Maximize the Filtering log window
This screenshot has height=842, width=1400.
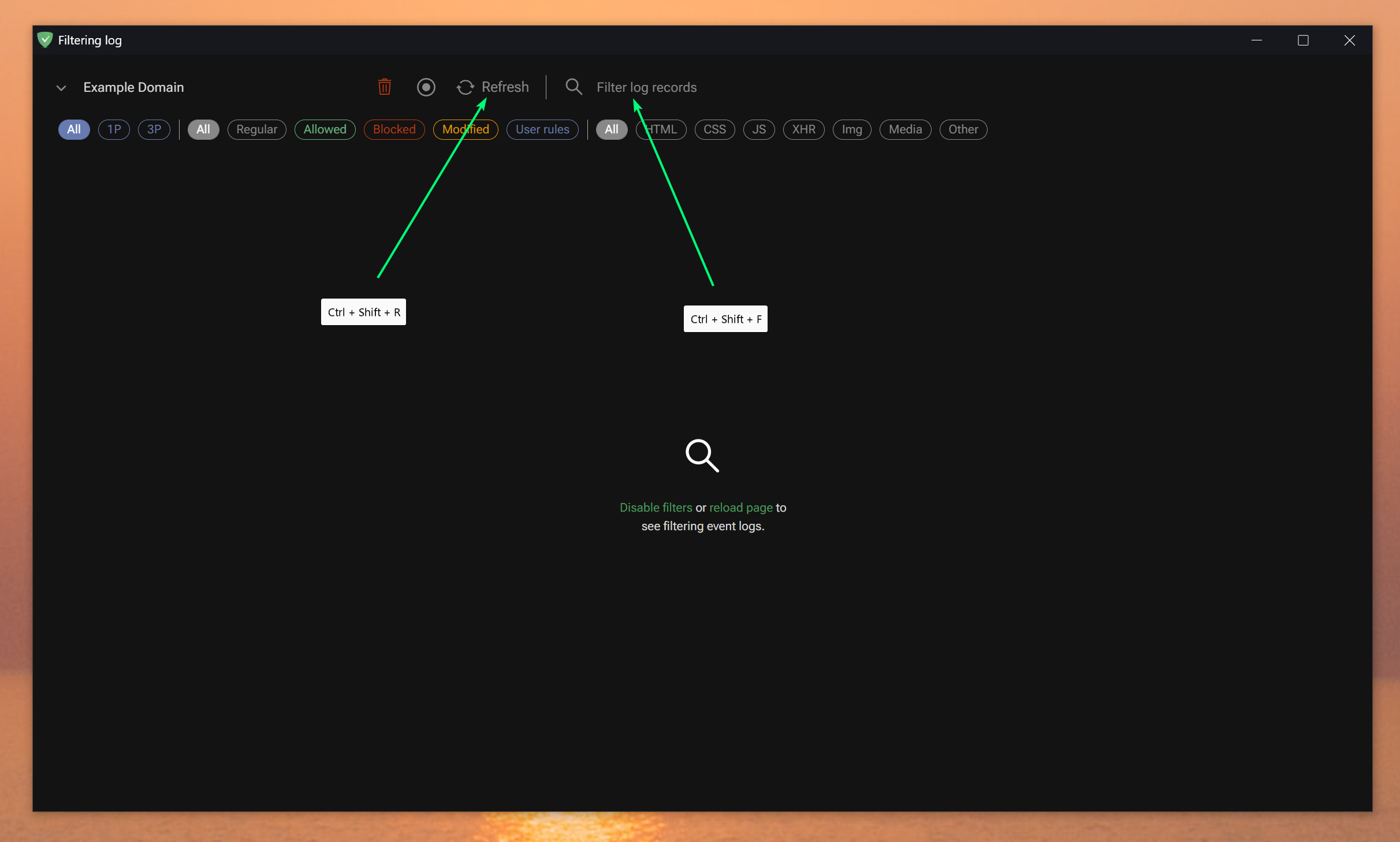coord(1303,40)
